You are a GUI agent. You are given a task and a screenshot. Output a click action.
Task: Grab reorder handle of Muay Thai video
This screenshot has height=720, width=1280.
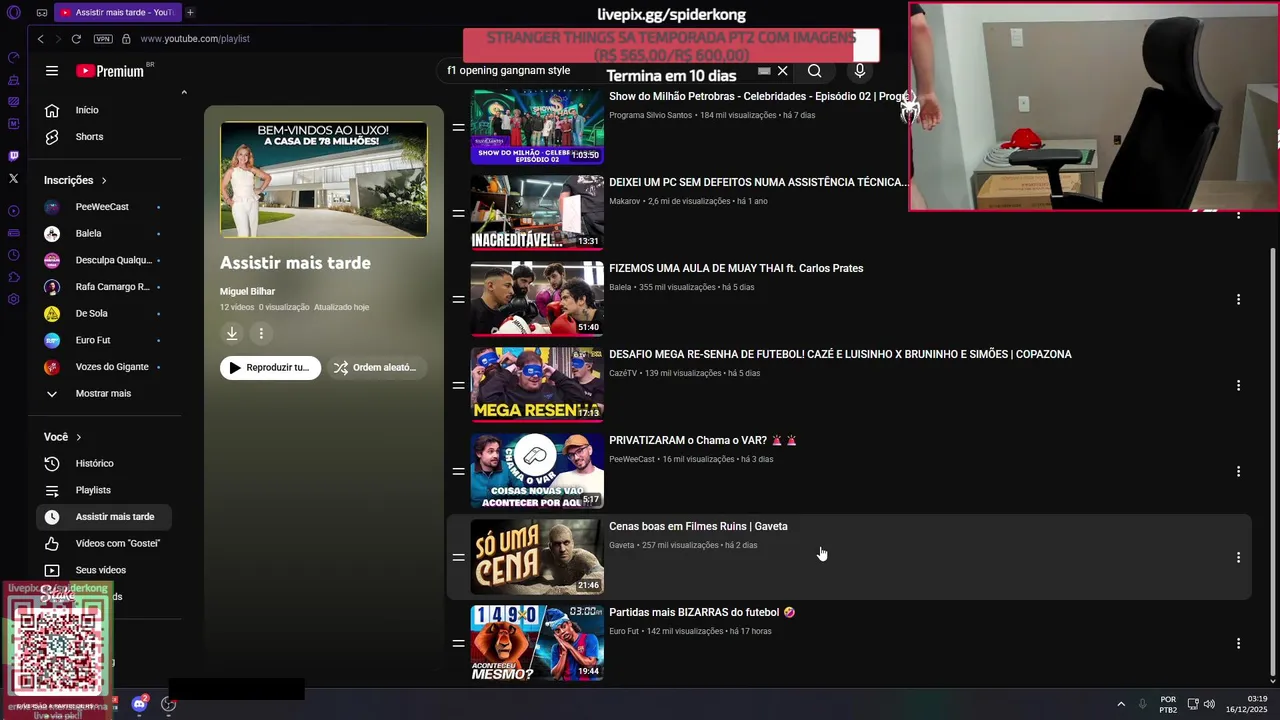coord(458,300)
